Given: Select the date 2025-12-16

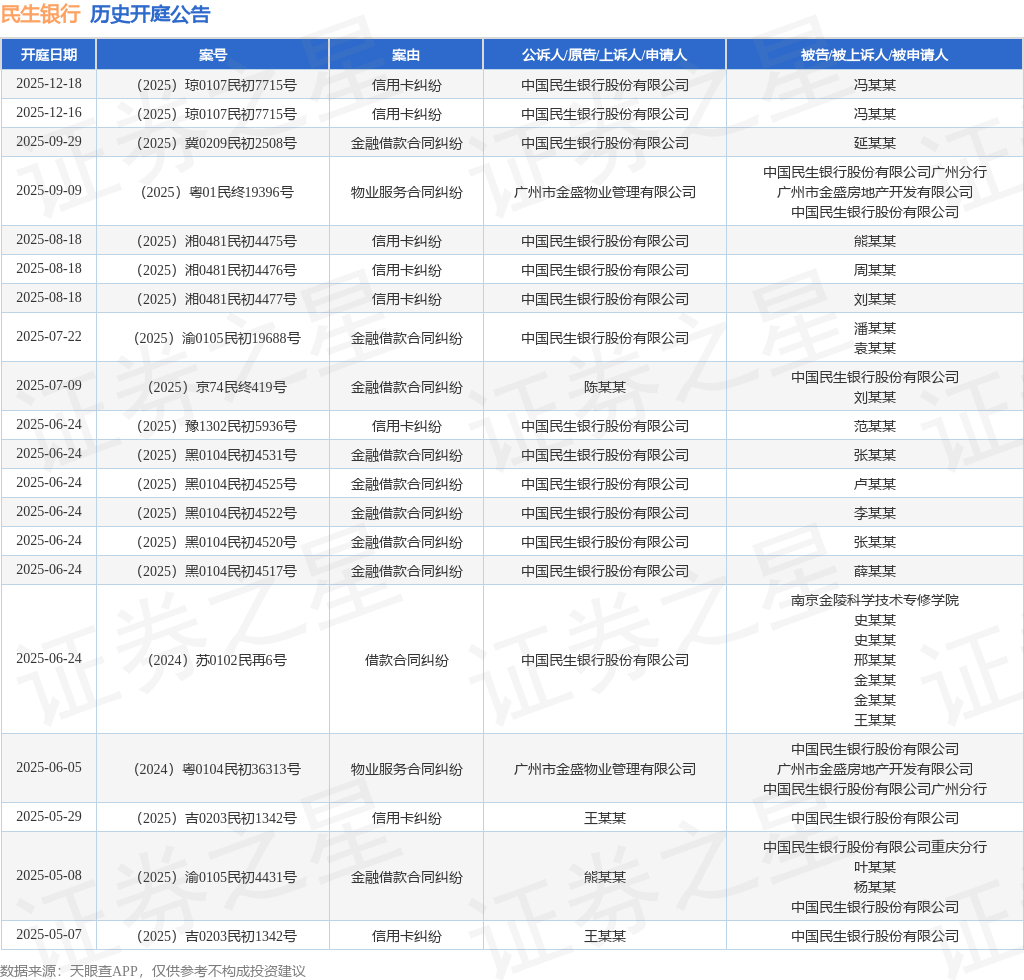Looking at the screenshot, I should (49, 112).
